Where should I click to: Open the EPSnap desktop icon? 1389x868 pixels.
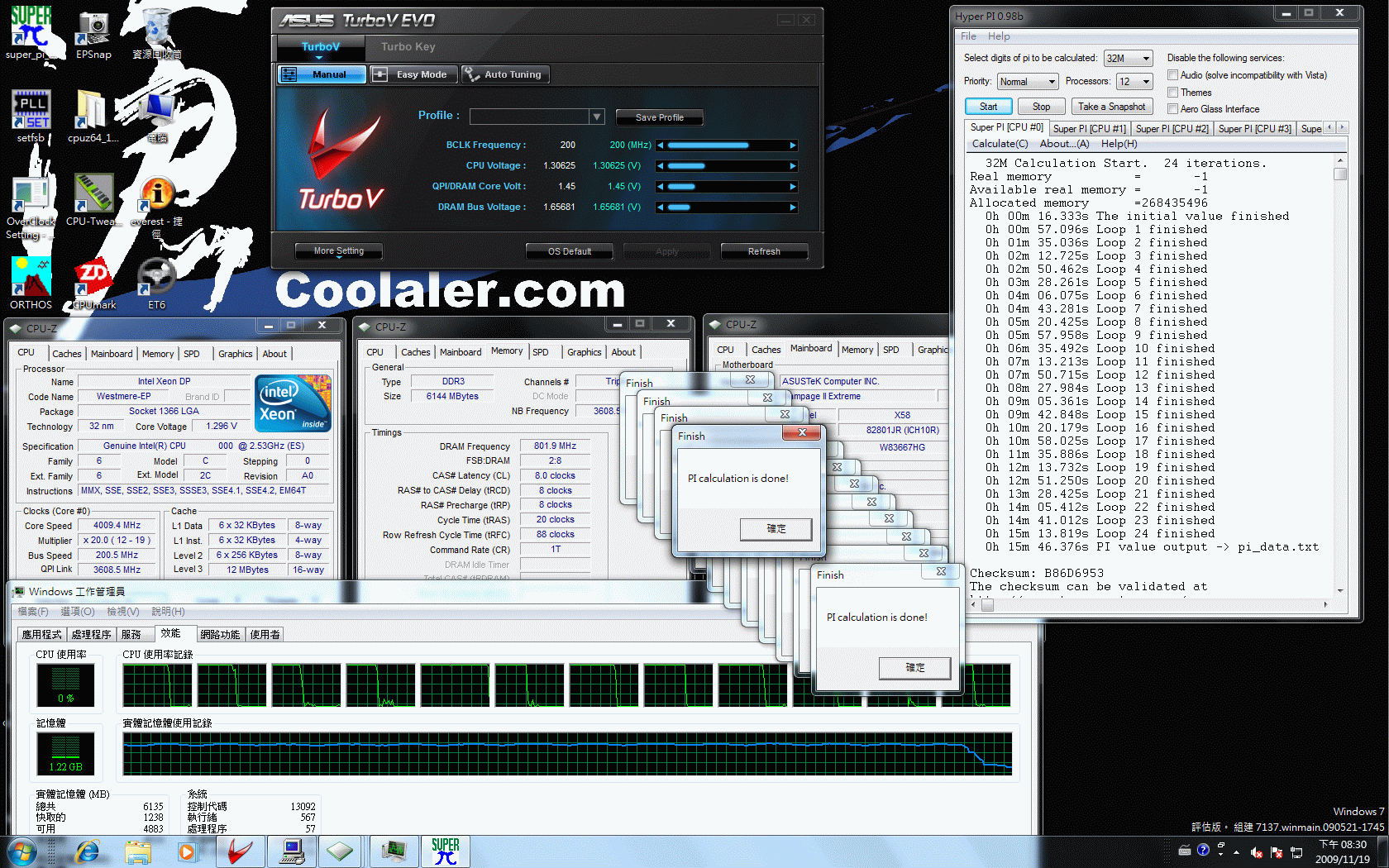point(93,33)
